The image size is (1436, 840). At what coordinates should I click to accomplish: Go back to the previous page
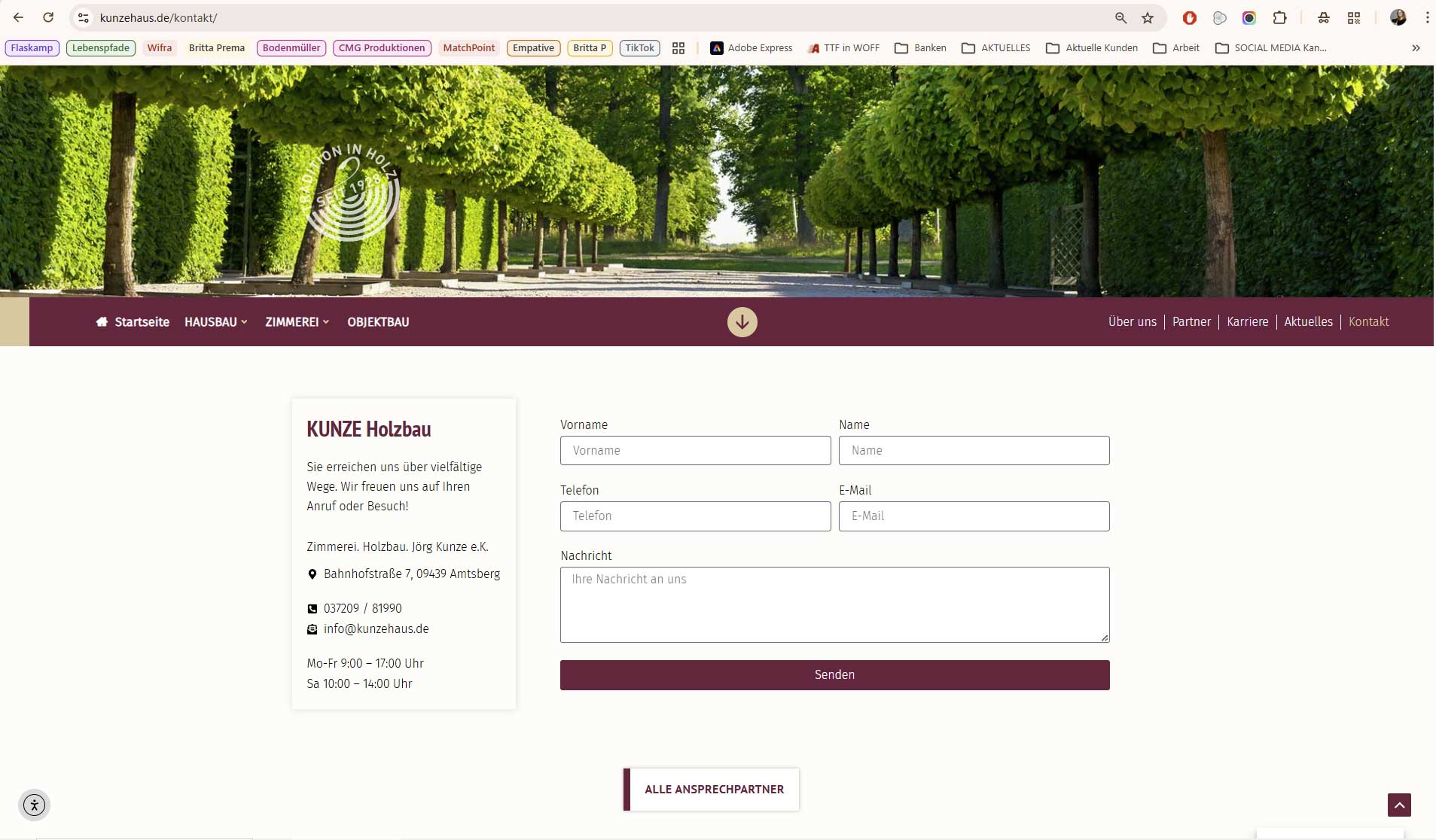click(x=18, y=18)
